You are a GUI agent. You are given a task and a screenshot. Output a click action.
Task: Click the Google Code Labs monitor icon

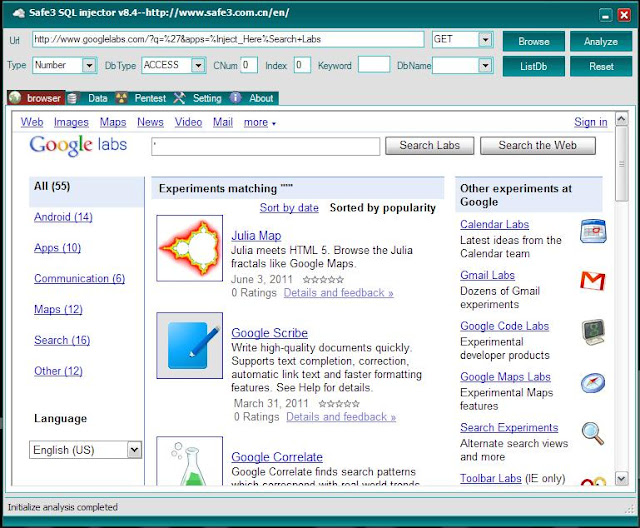[593, 332]
